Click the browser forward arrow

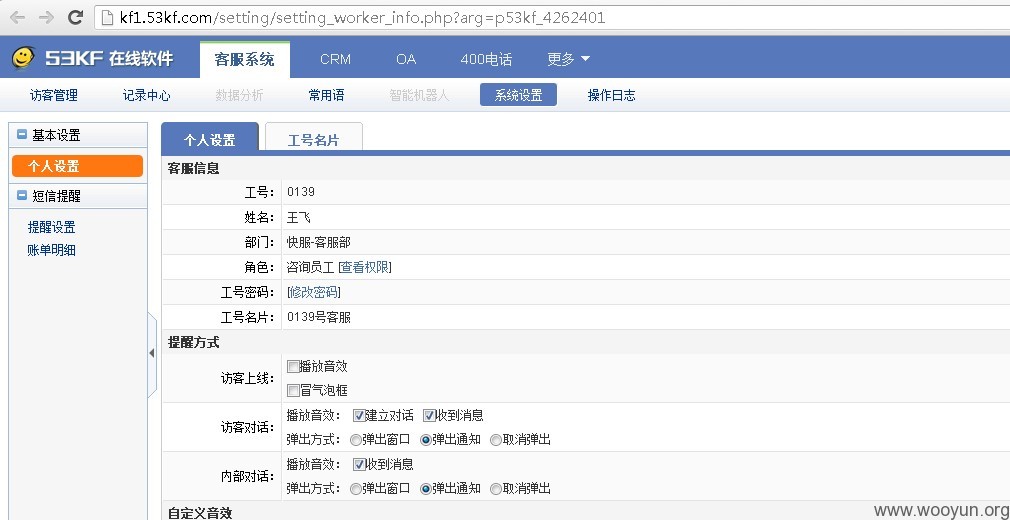point(46,17)
